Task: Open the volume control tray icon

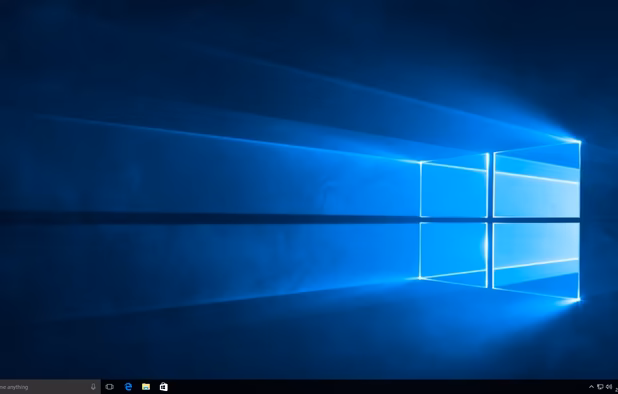Action: (609, 387)
